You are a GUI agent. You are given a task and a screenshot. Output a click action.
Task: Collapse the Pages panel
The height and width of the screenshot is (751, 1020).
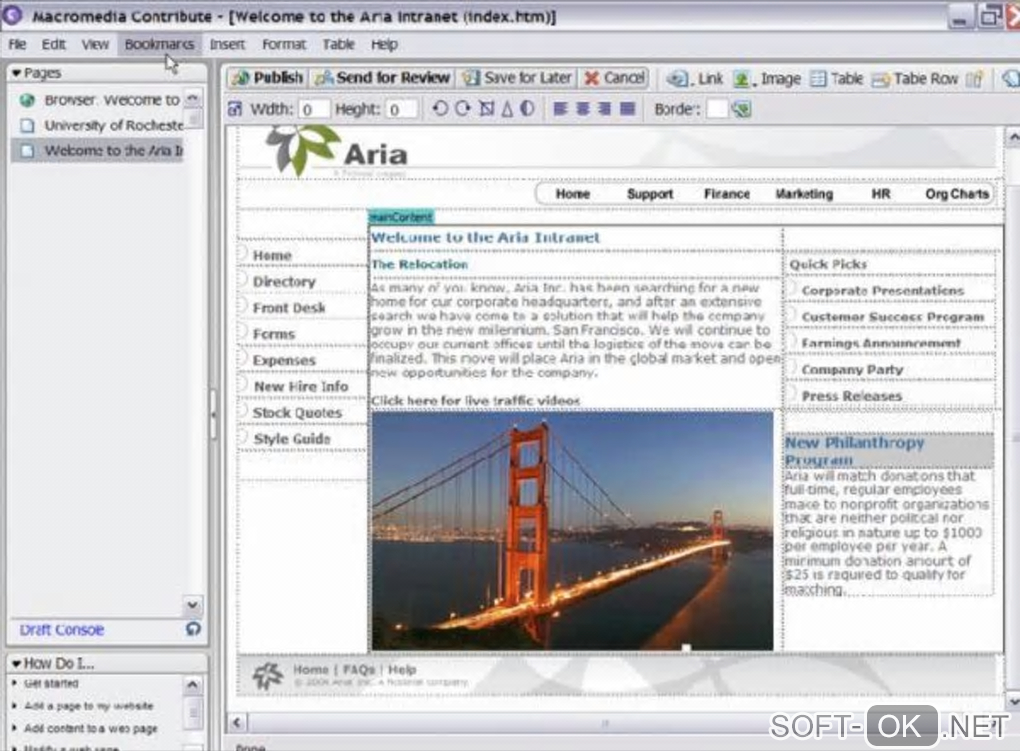17,73
